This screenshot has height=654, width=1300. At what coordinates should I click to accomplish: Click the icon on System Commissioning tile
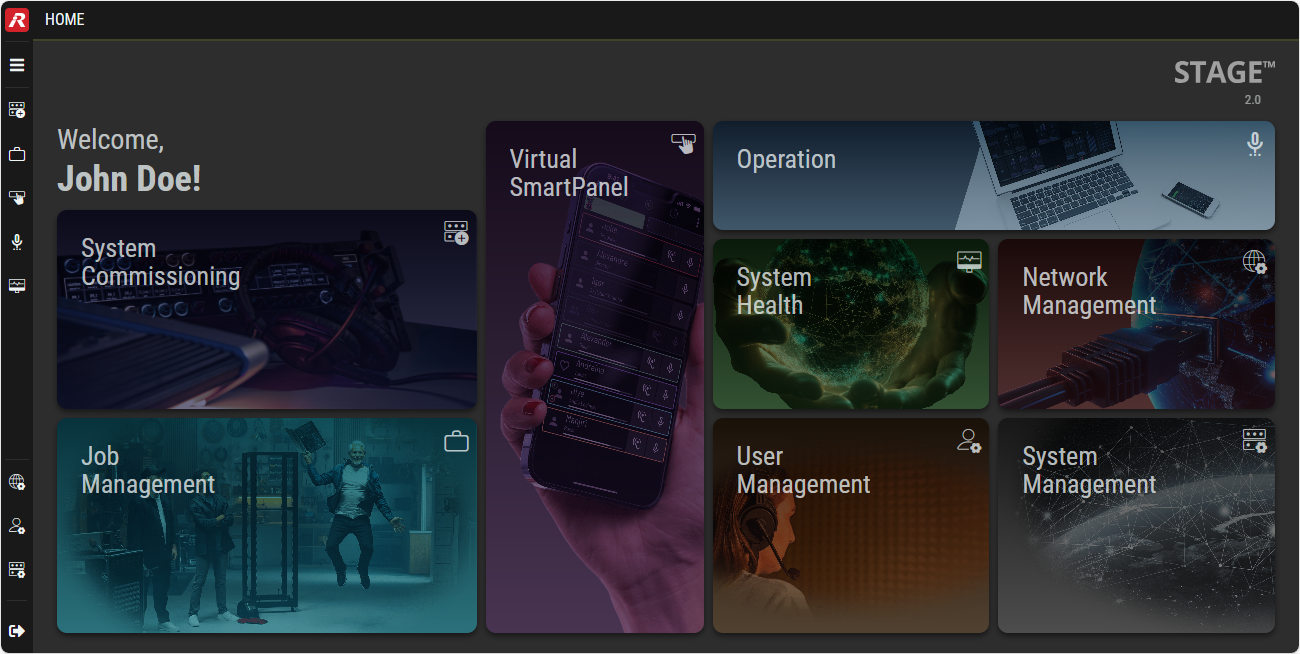(457, 233)
